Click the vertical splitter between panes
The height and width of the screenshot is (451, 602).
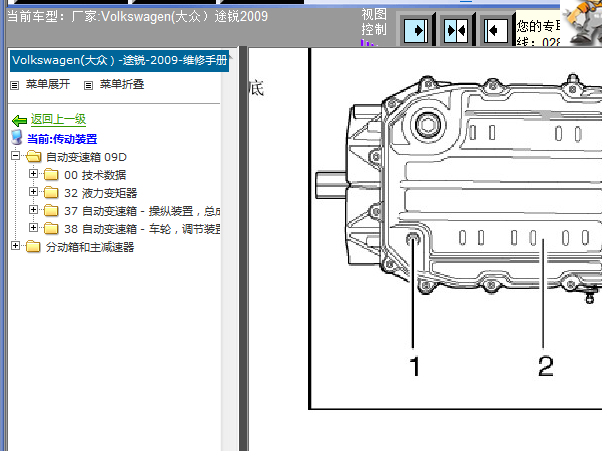click(x=243, y=249)
